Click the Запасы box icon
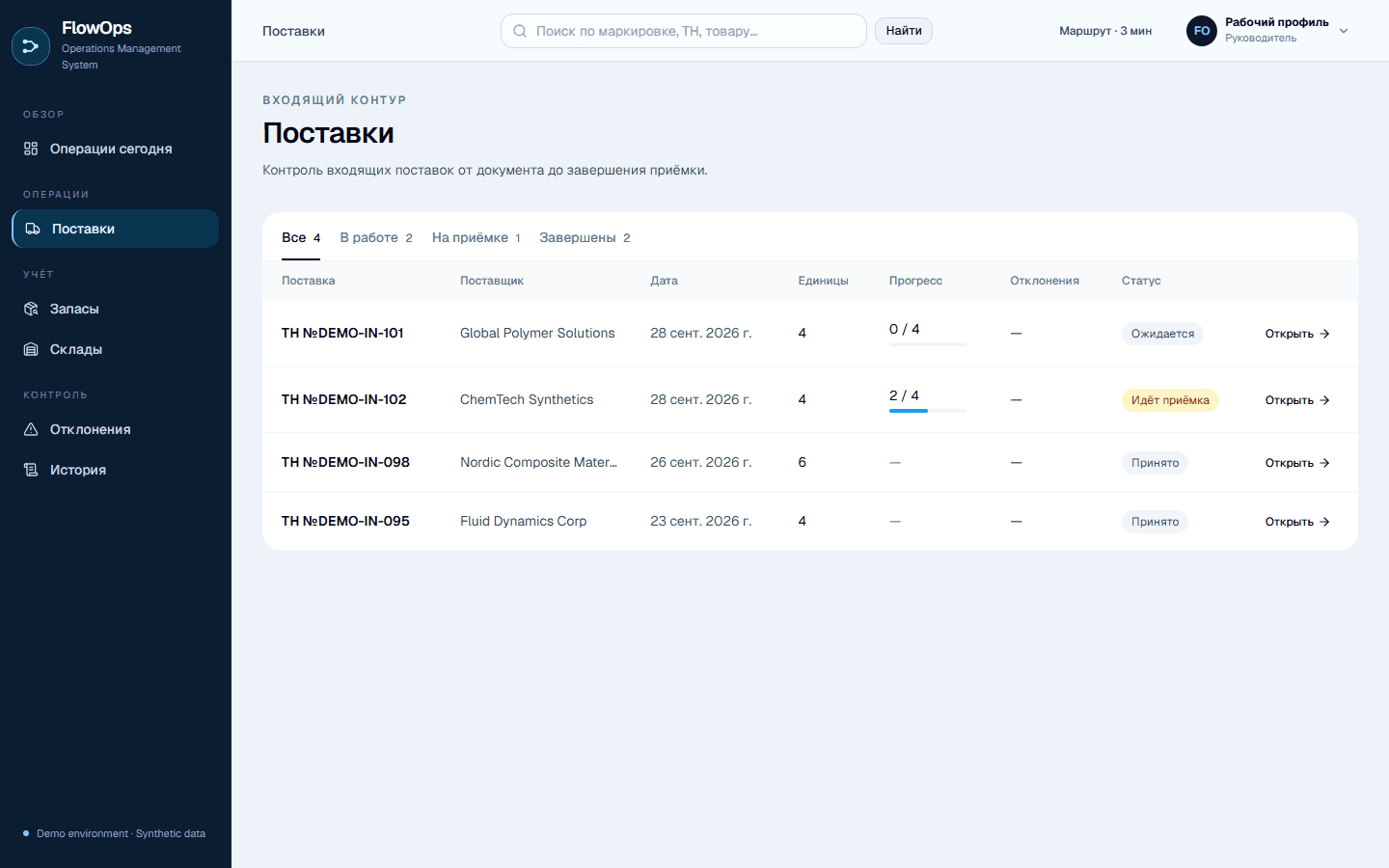 coord(31,309)
